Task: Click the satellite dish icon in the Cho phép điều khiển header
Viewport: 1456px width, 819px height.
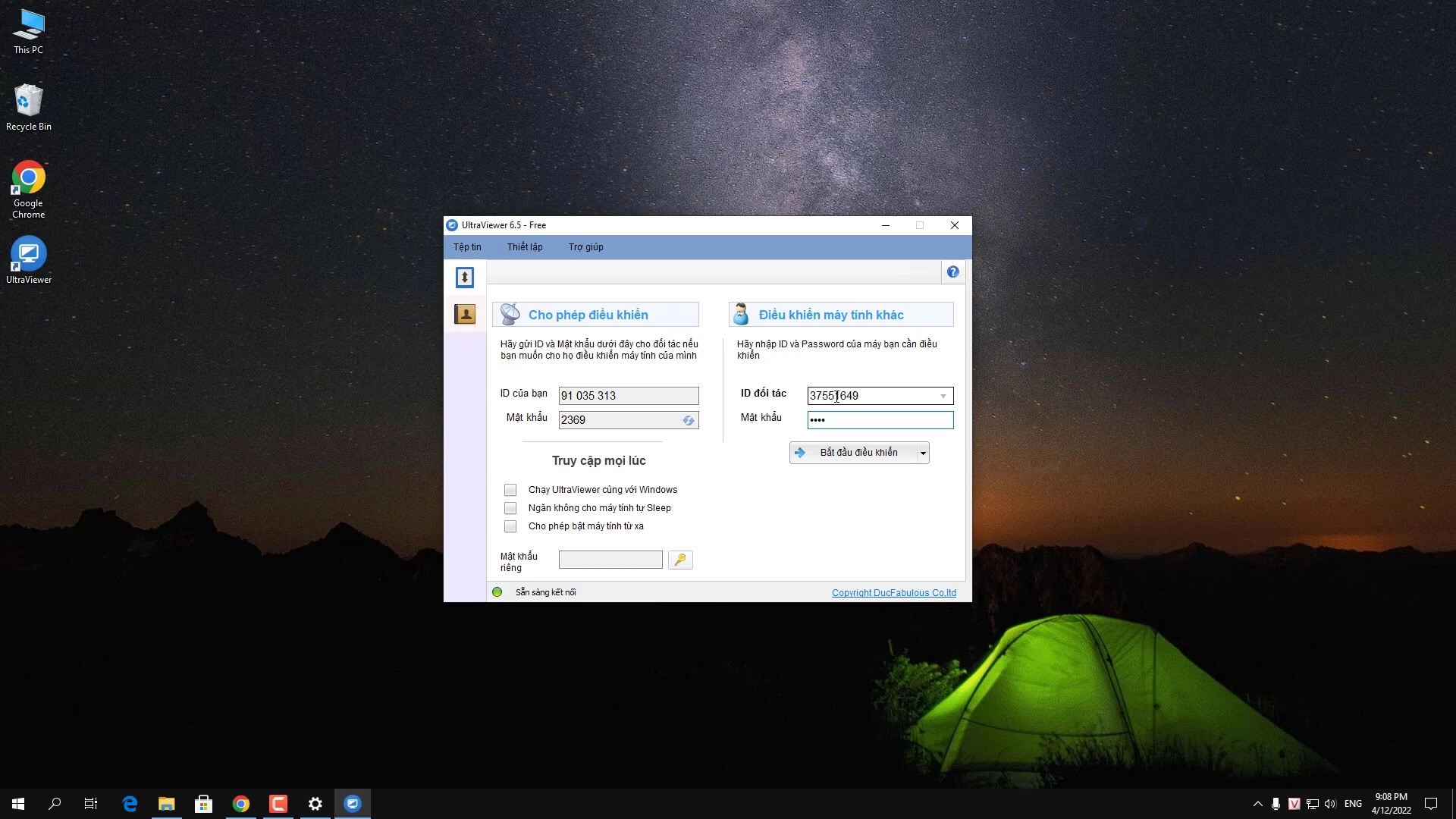Action: 510,314
